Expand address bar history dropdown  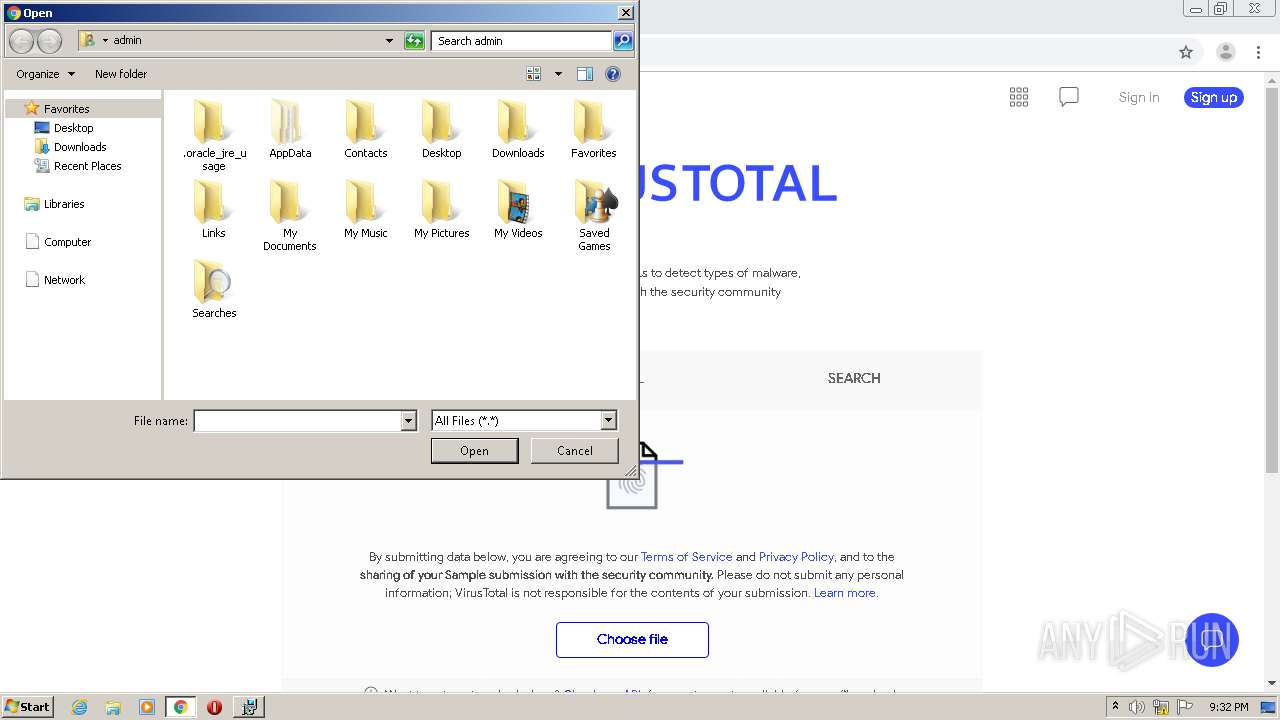pos(389,41)
